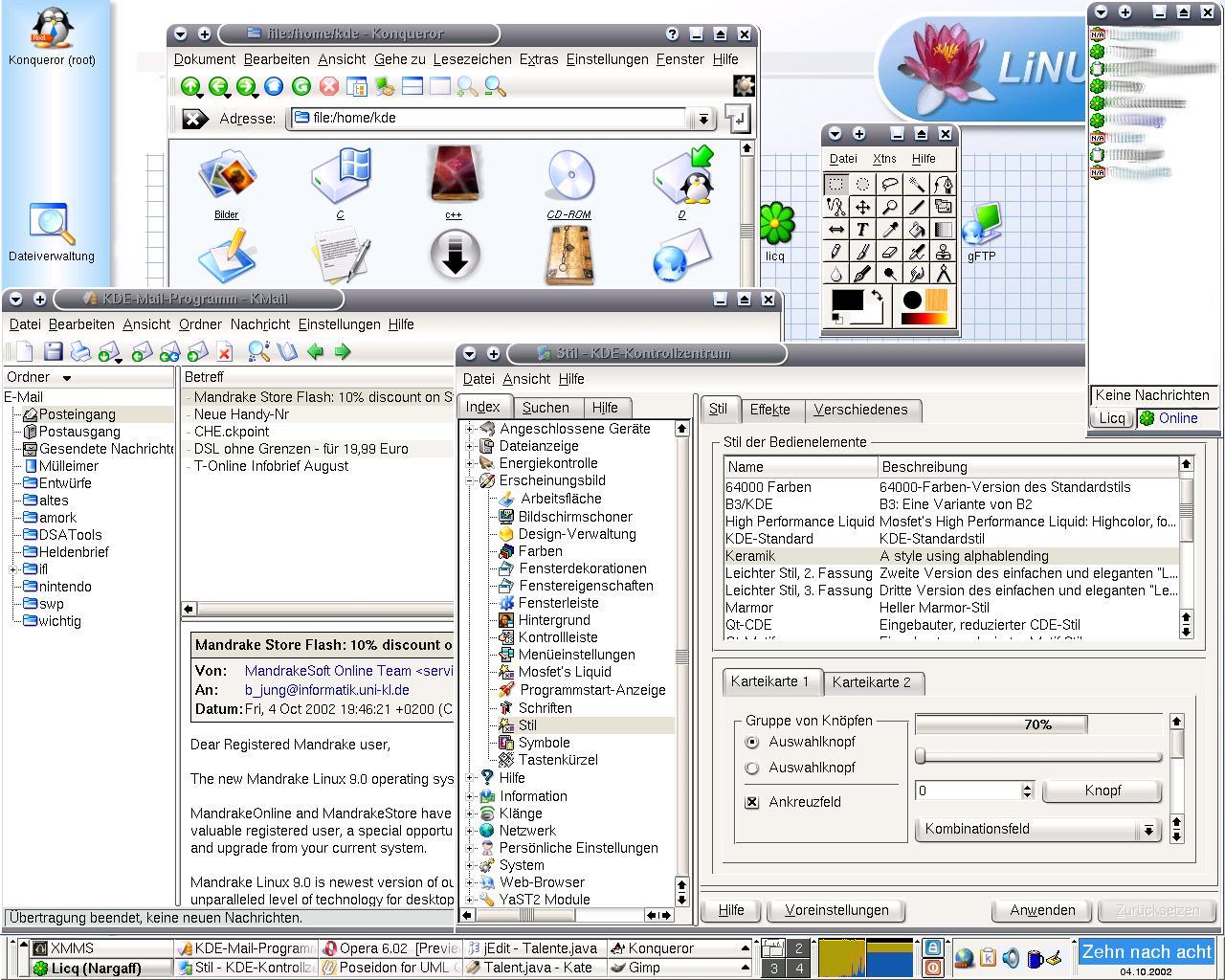Click the delete message red X in KMail
Image resolution: width=1225 pixels, height=980 pixels.
pos(225,351)
